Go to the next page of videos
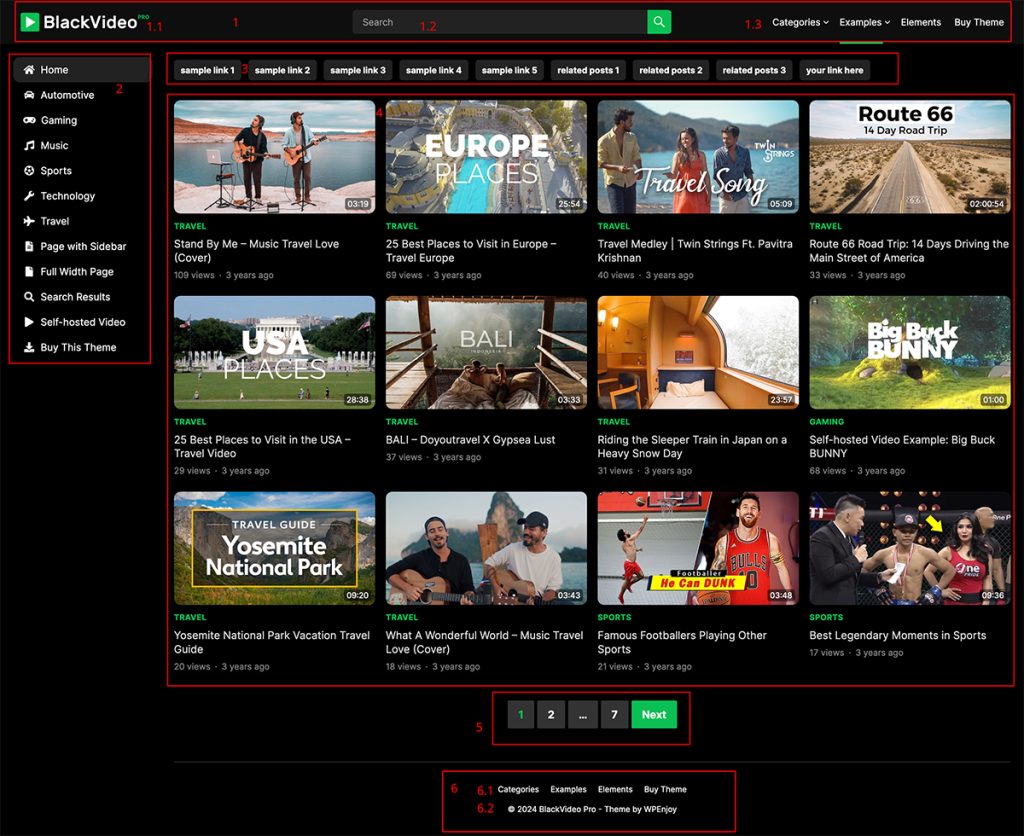 pos(654,714)
